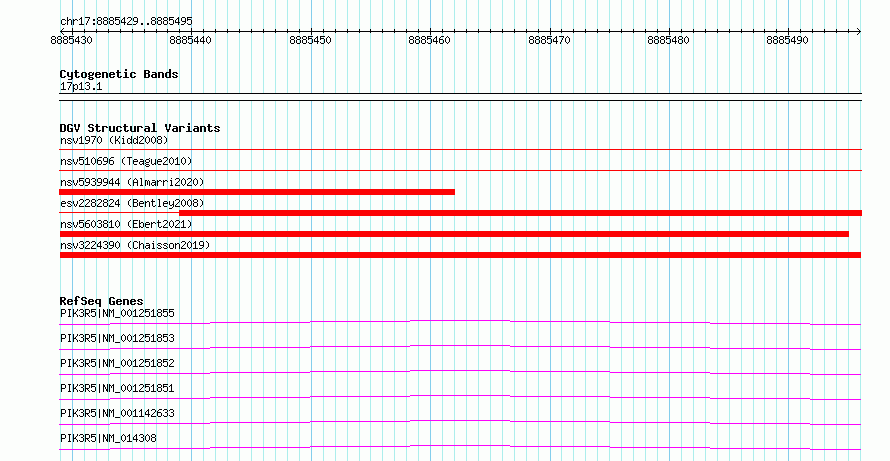The width and height of the screenshot is (890, 461).
Task: Click ruler position 8885470
Action: click(x=549, y=40)
